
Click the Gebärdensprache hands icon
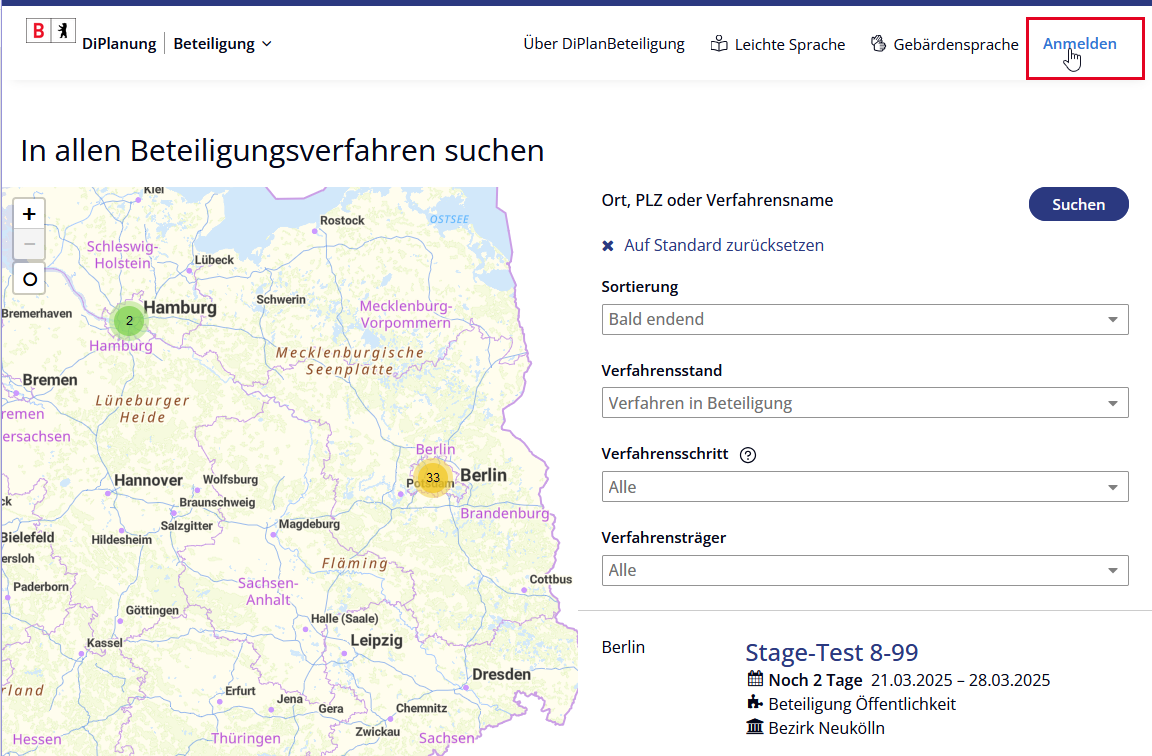(878, 43)
